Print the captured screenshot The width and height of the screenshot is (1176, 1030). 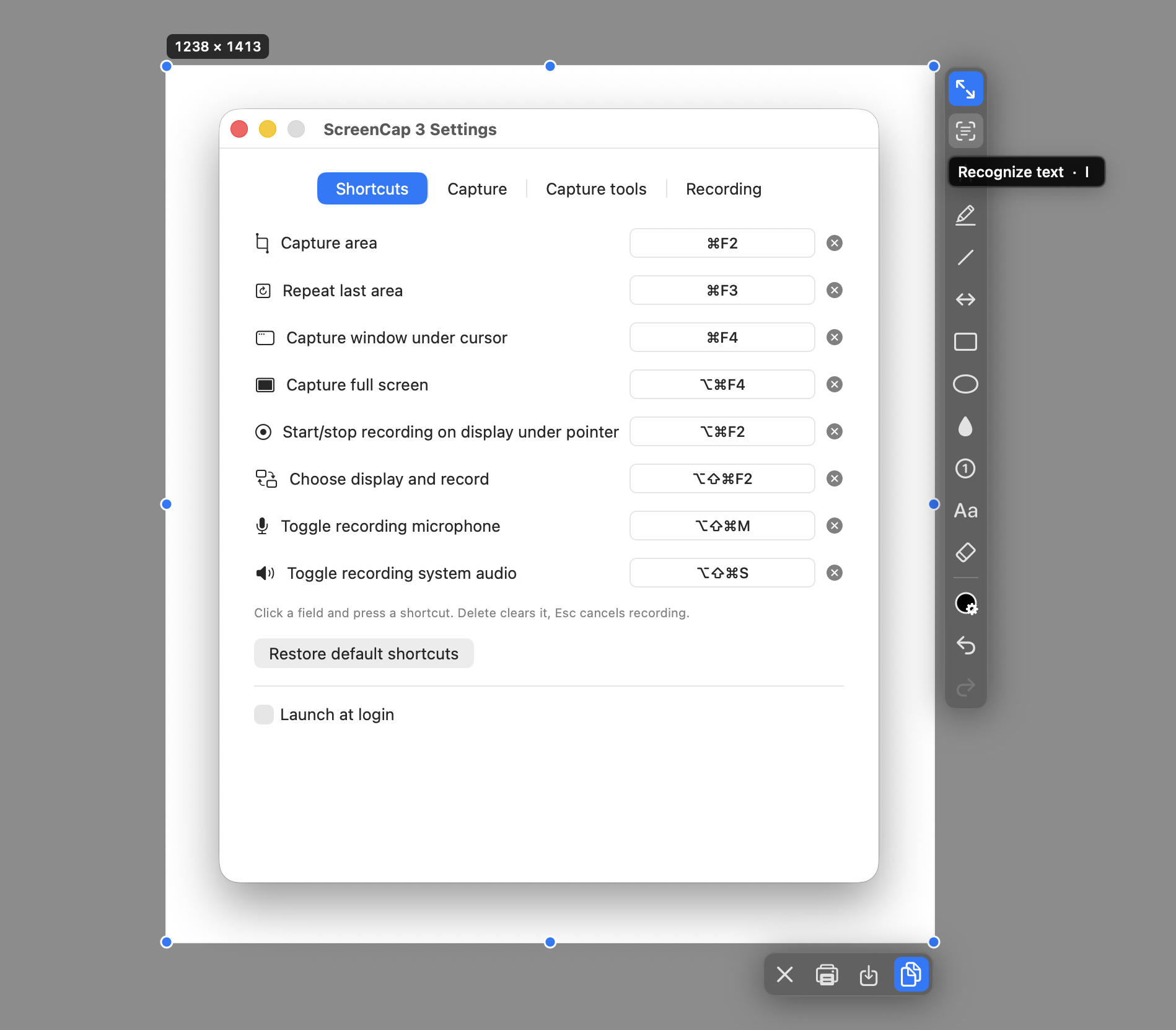coord(827,975)
